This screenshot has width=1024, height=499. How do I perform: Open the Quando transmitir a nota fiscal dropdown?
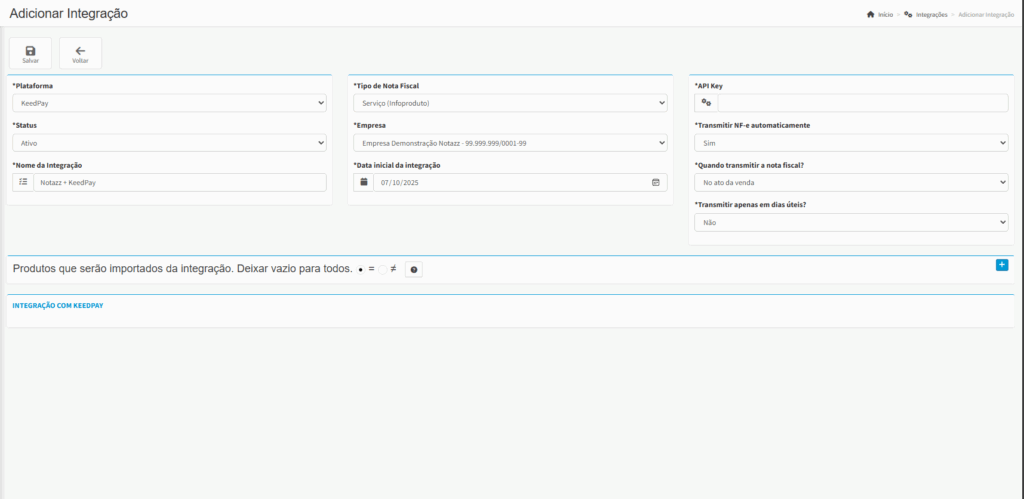851,182
